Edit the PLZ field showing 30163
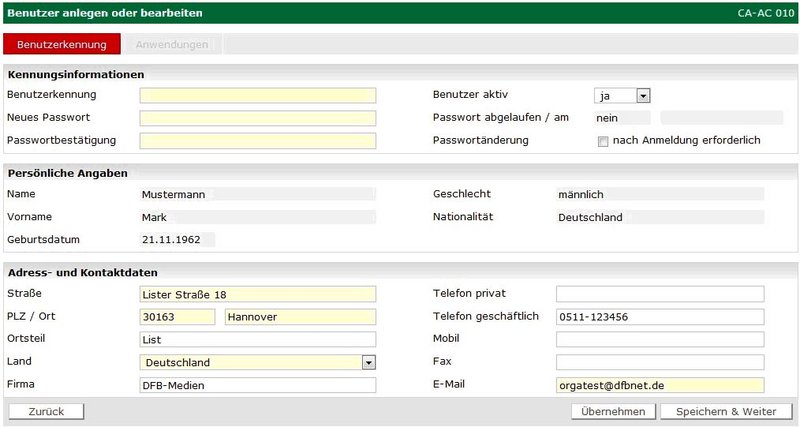The image size is (800, 427). coord(177,317)
